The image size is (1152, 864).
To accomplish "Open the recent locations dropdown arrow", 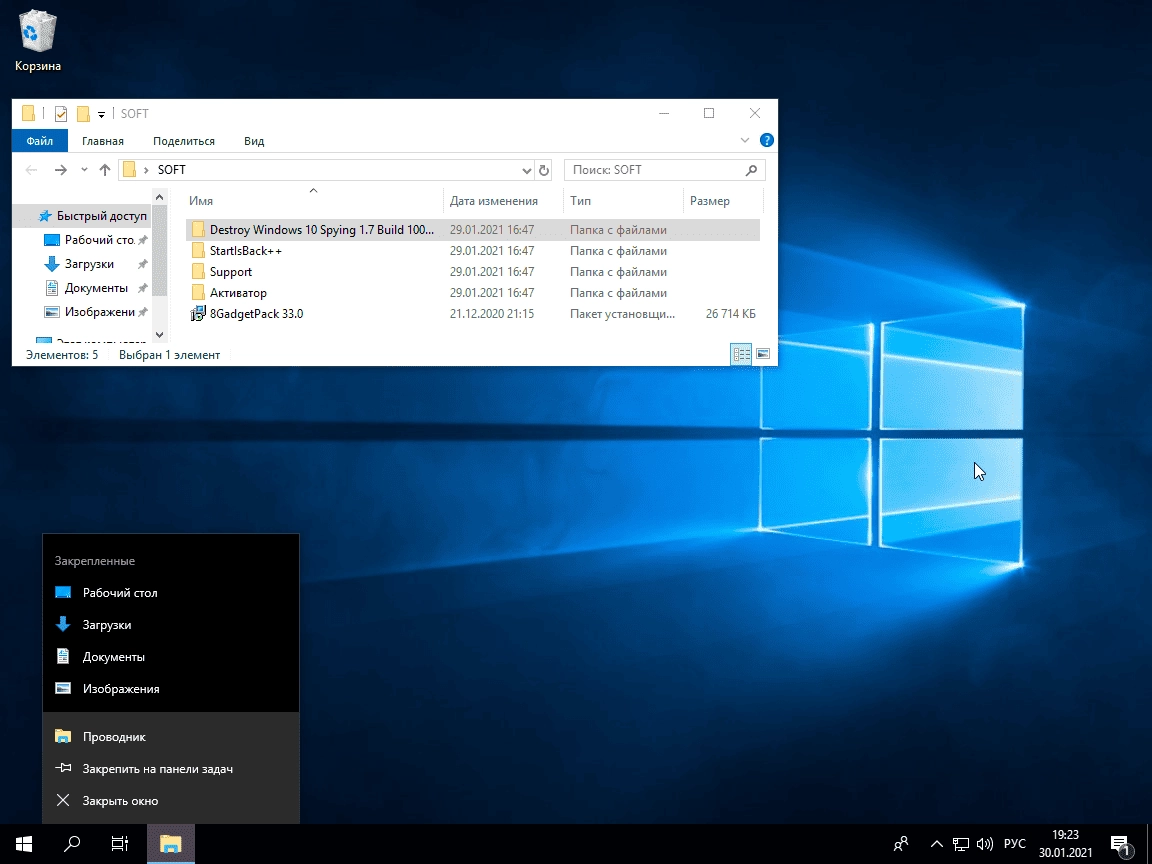I will point(84,170).
